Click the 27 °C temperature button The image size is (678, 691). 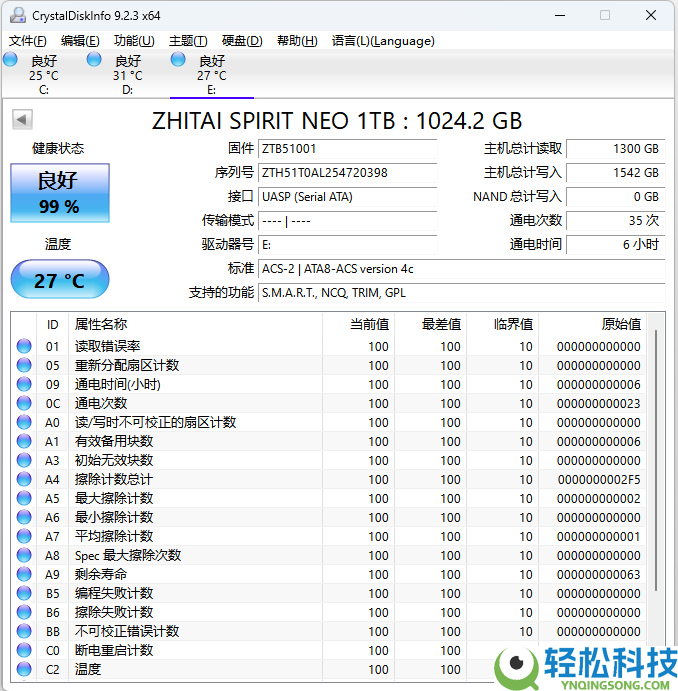(x=60, y=279)
